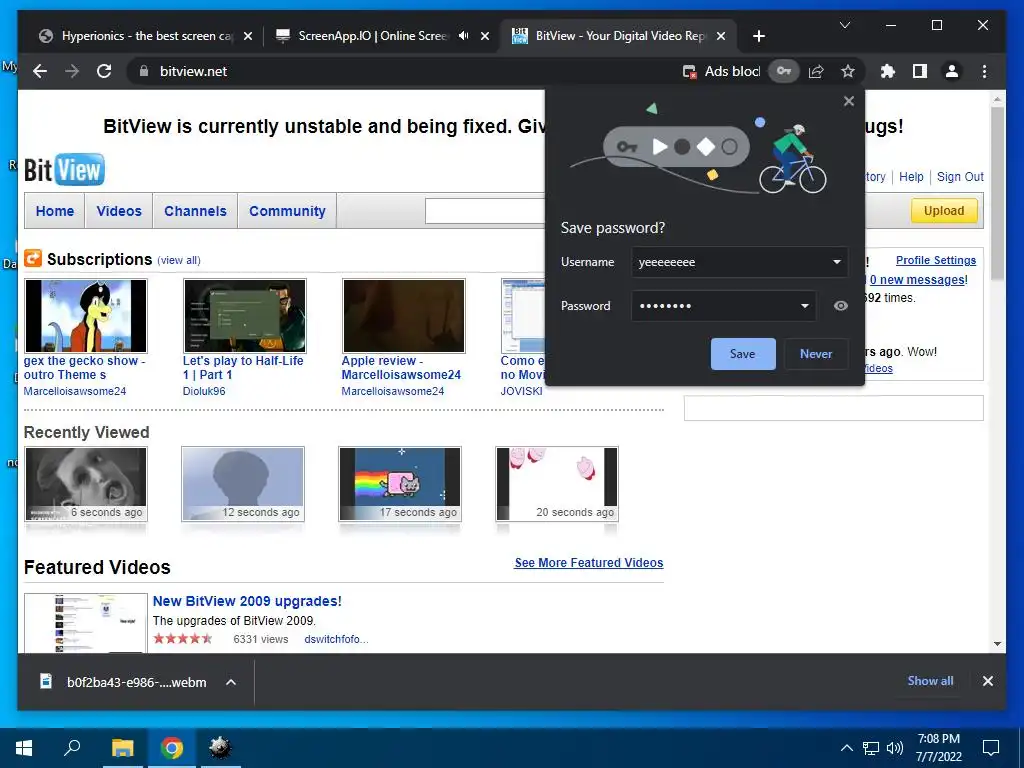Image resolution: width=1024 pixels, height=768 pixels.
Task: Close the downloads bar
Action: [x=987, y=681]
